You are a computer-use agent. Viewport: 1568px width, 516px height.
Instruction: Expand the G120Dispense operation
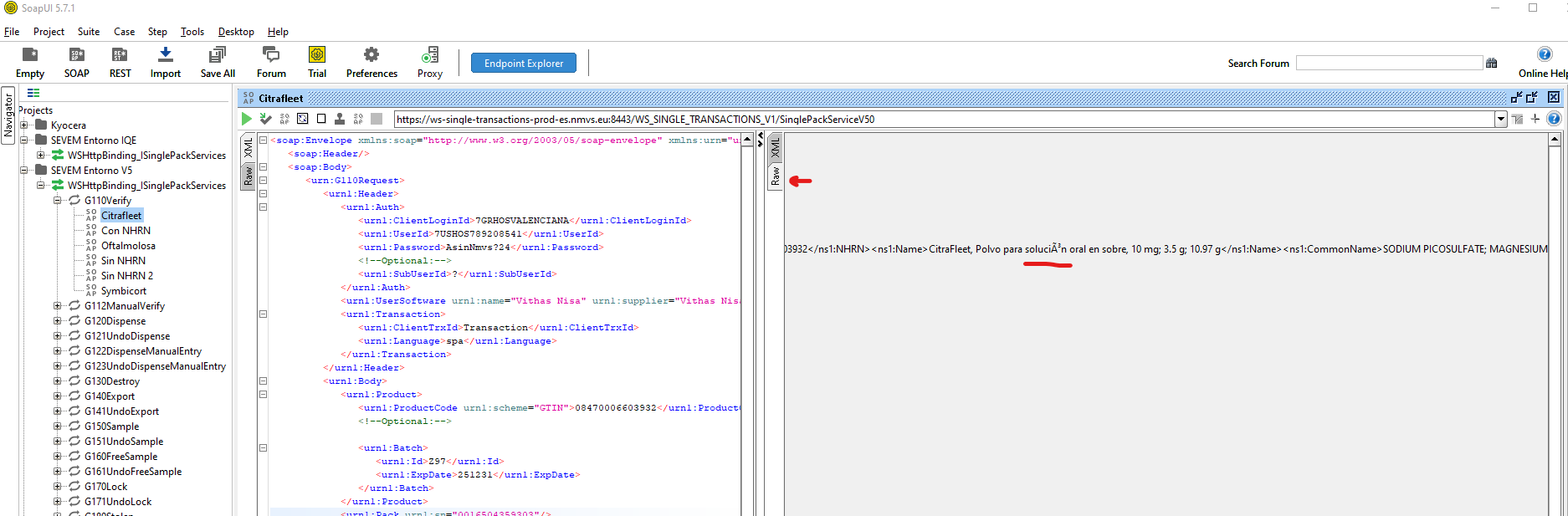click(58, 321)
